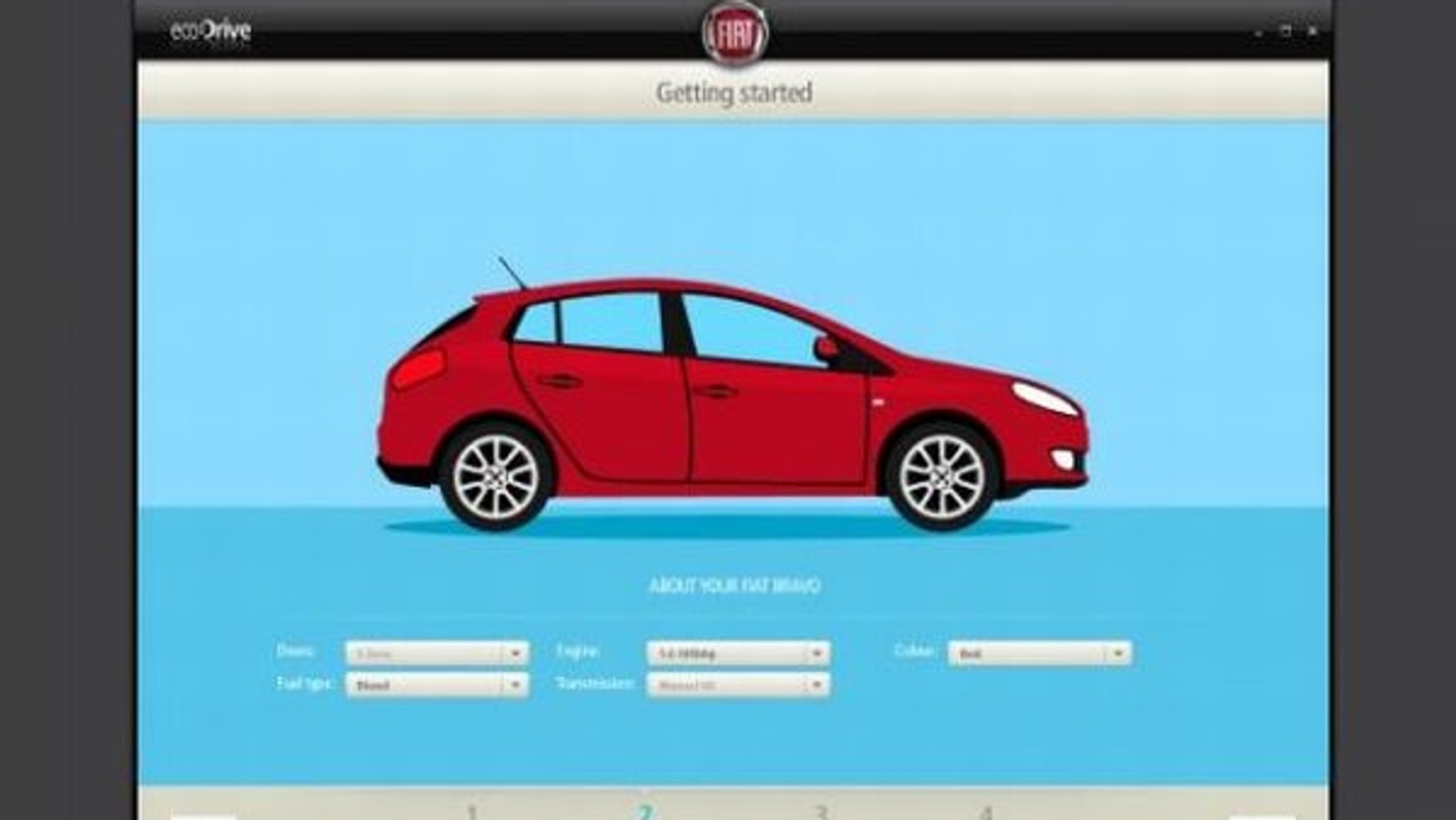The image size is (1456, 820).
Task: Click the round red Fiat badge
Action: click(x=734, y=33)
